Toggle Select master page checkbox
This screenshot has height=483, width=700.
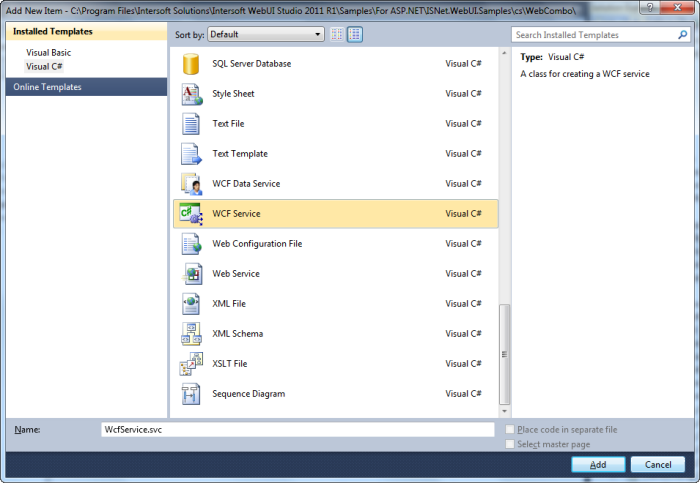pyautogui.click(x=510, y=444)
